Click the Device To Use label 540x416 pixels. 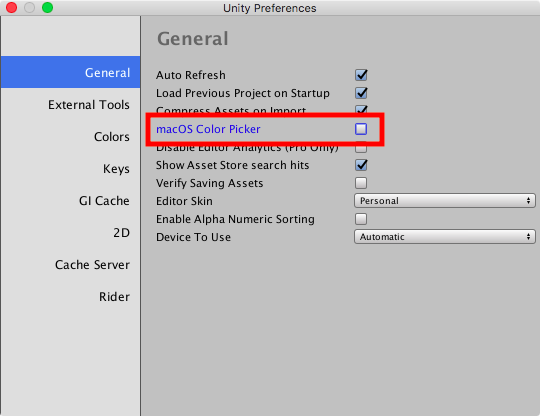coord(193,237)
